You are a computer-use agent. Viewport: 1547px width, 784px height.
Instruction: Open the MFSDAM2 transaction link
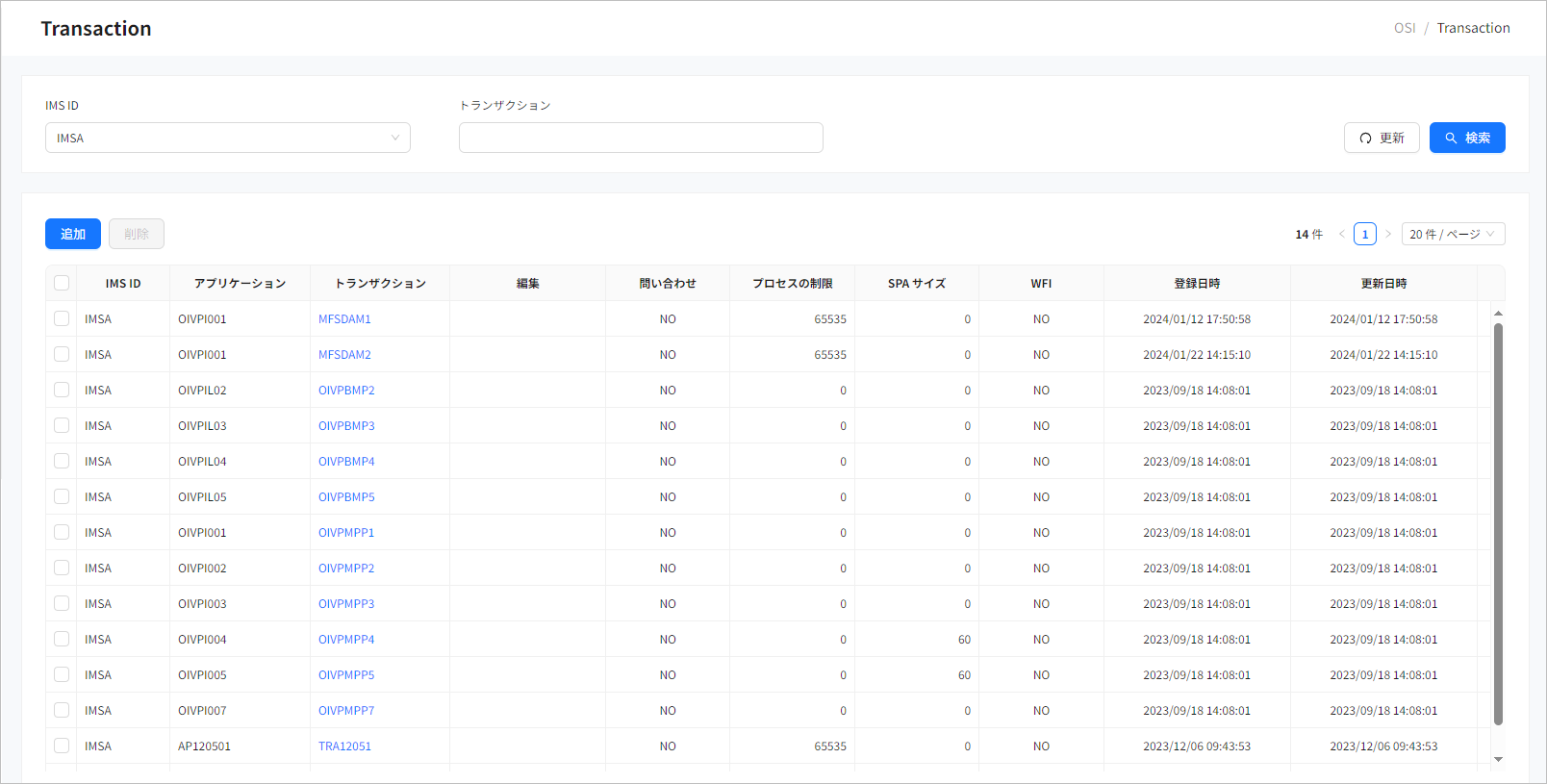[x=344, y=355]
